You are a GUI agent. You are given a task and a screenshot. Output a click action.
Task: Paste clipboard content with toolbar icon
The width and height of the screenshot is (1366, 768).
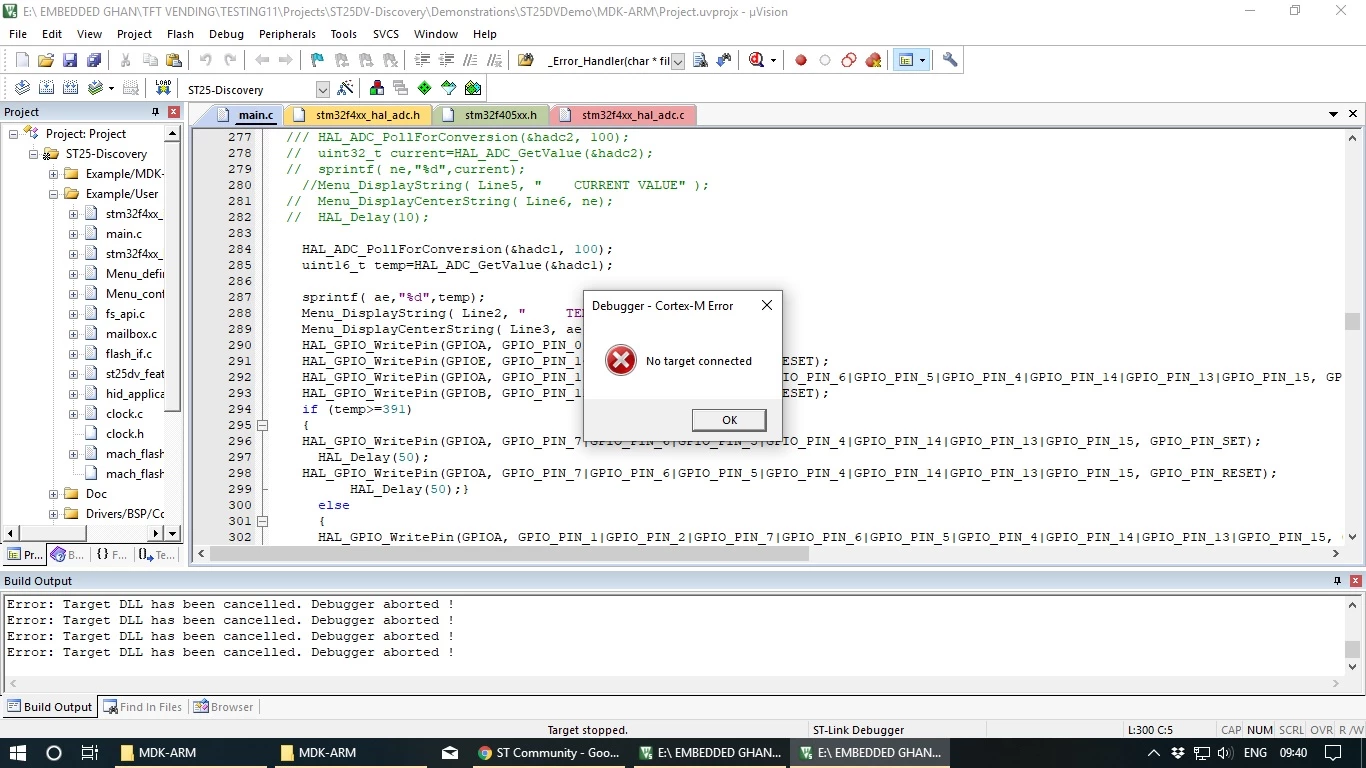click(x=174, y=60)
